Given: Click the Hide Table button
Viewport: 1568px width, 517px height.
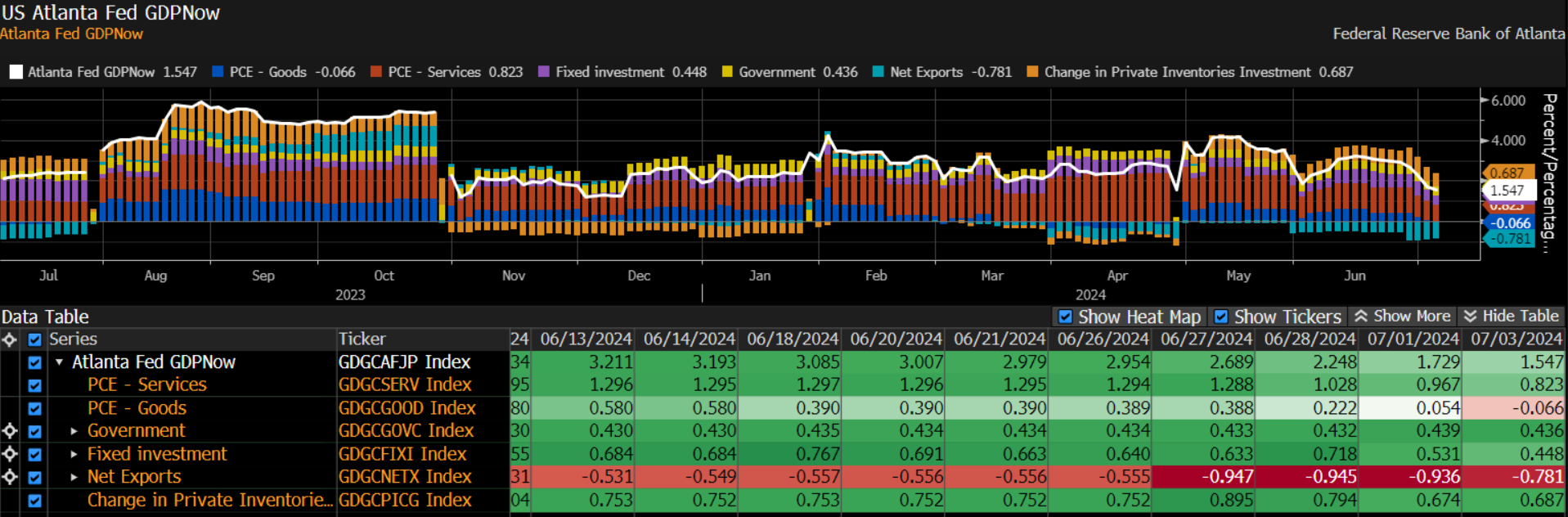Looking at the screenshot, I should (1511, 317).
